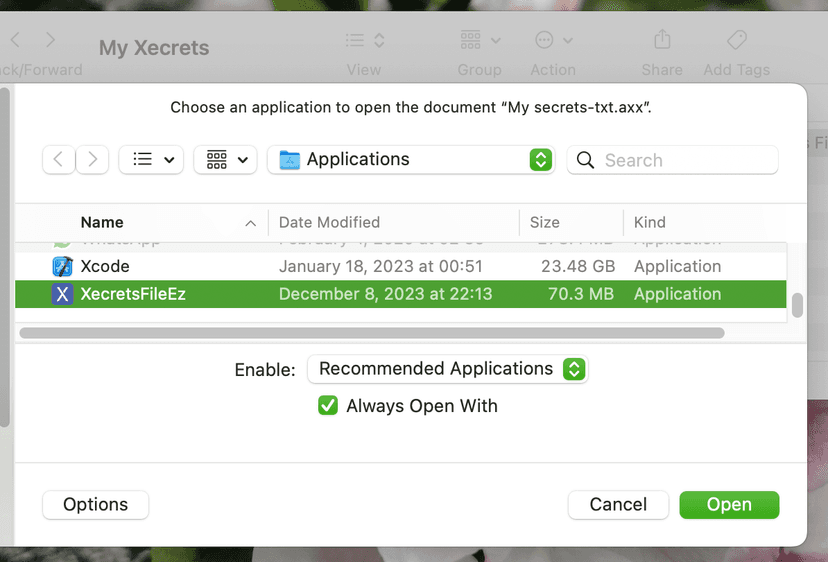The height and width of the screenshot is (562, 828).
Task: Open the Action ellipsis menu icon
Action: [x=552, y=41]
